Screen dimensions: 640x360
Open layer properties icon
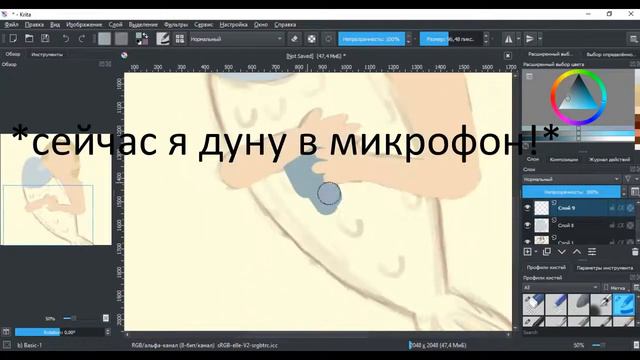(592, 252)
